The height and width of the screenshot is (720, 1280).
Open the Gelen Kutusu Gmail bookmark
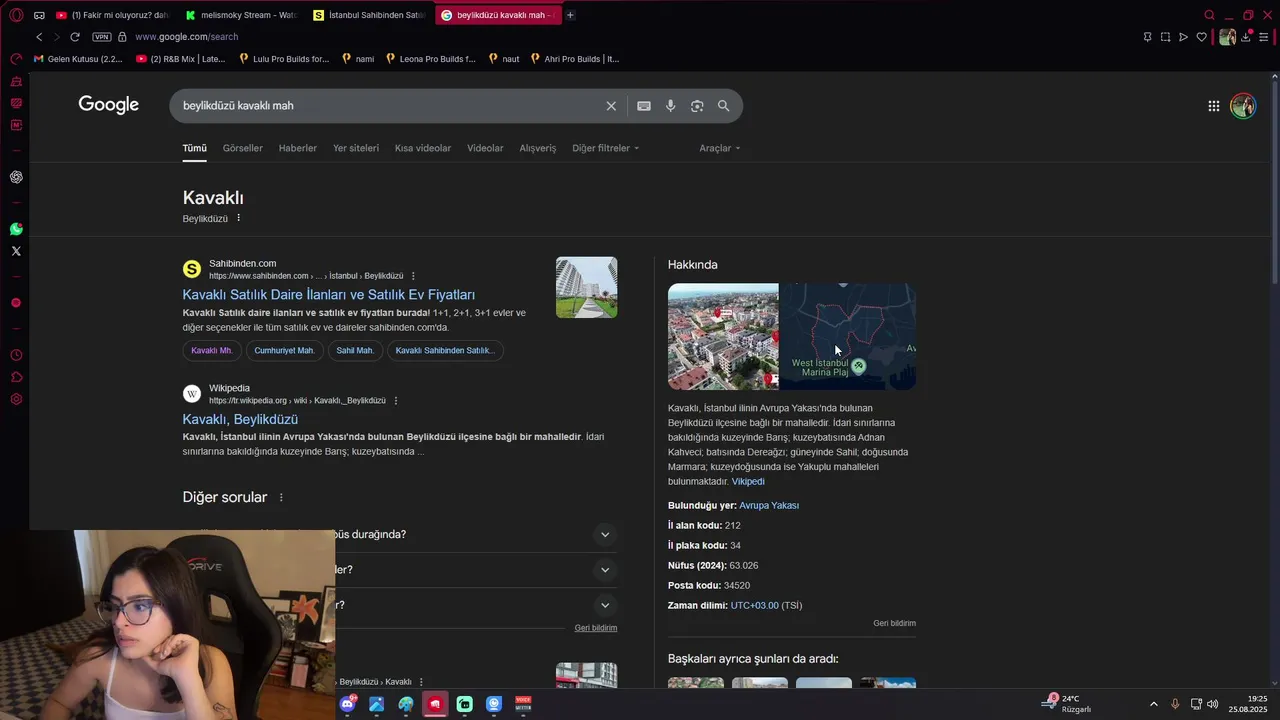coord(78,59)
